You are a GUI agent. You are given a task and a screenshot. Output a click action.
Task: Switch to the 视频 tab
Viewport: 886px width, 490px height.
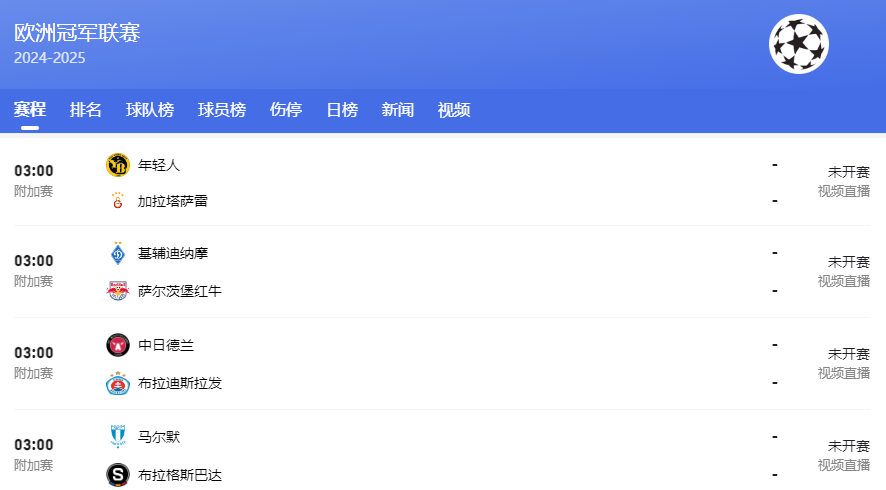454,110
